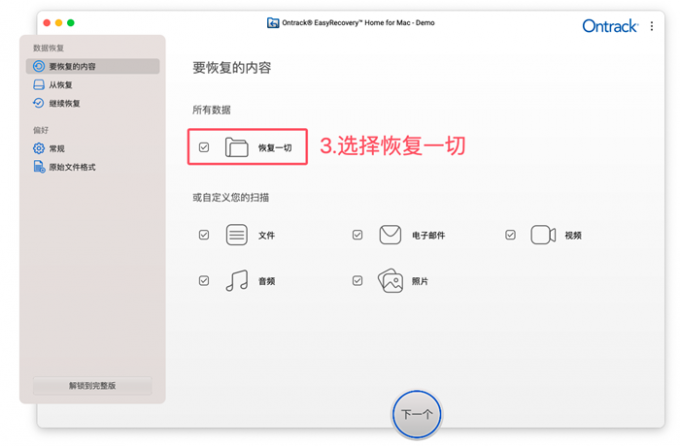
Task: Toggle the 照片 checkbox
Action: pos(357,281)
